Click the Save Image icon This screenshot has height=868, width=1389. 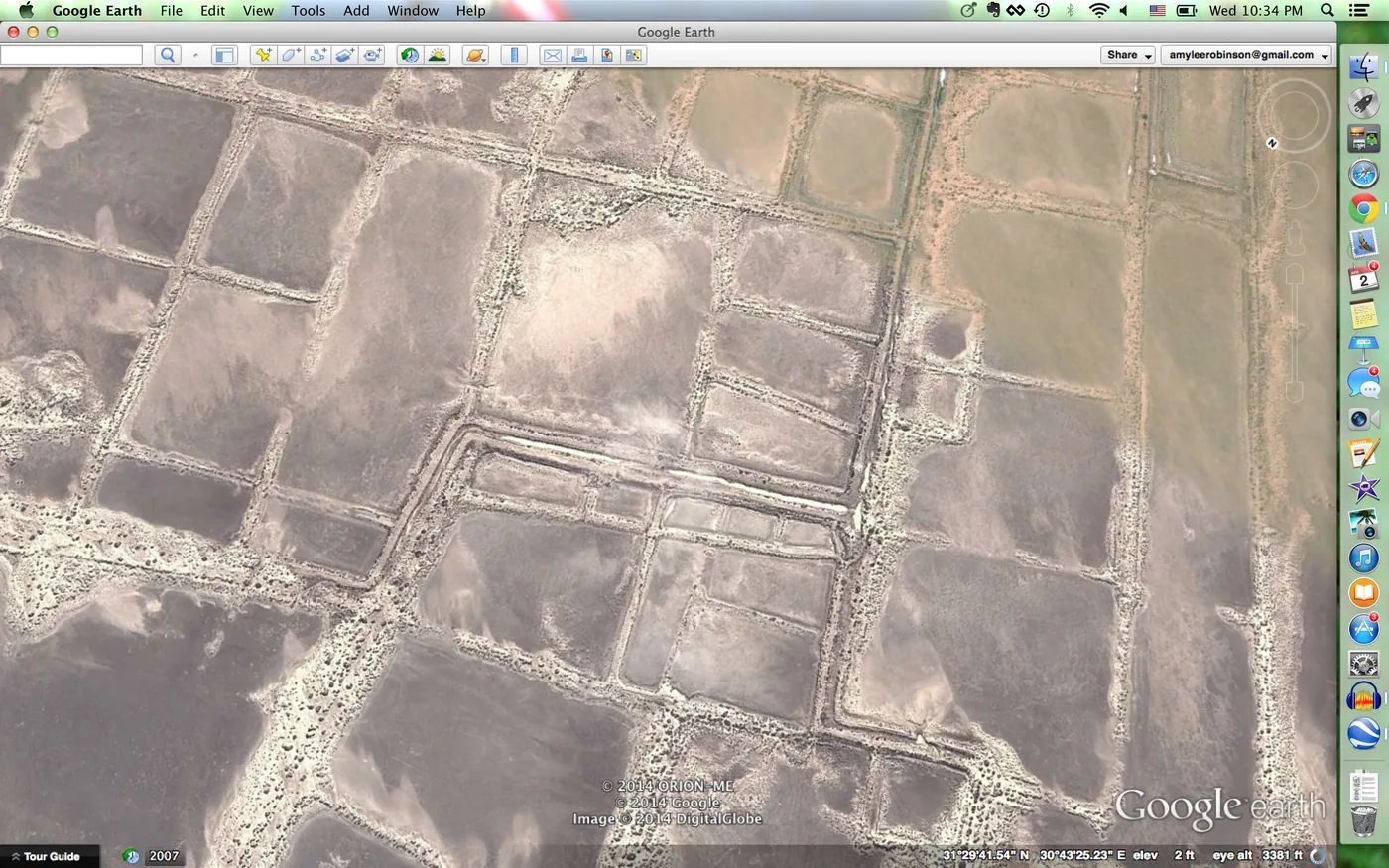click(x=606, y=56)
